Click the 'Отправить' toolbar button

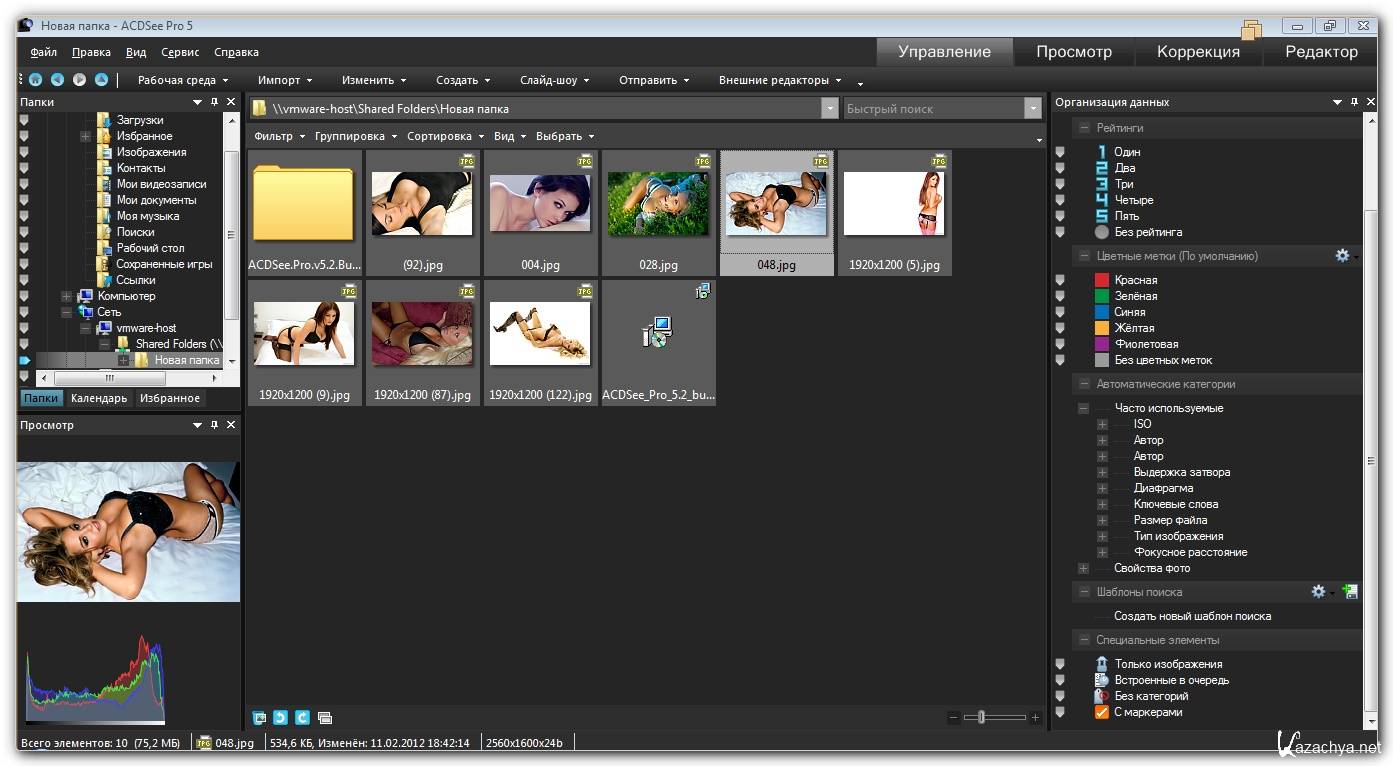pyautogui.click(x=653, y=80)
